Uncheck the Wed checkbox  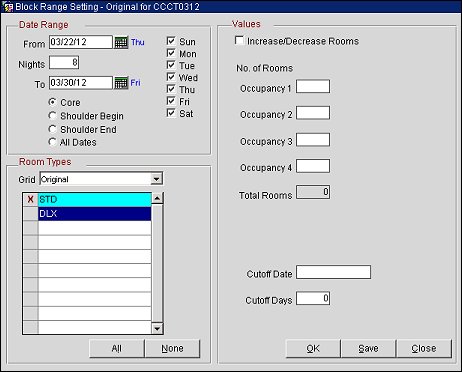pos(171,77)
